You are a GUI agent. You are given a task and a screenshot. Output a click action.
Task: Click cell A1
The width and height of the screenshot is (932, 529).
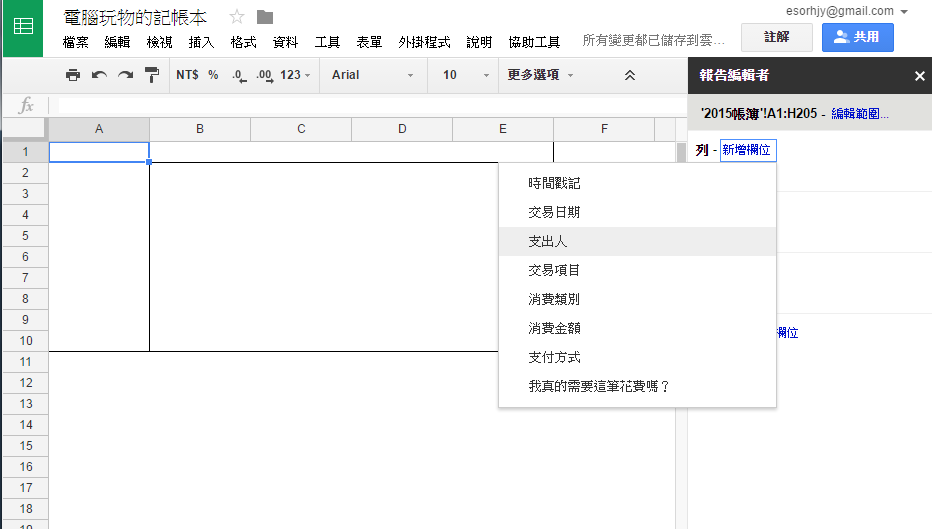tap(99, 152)
